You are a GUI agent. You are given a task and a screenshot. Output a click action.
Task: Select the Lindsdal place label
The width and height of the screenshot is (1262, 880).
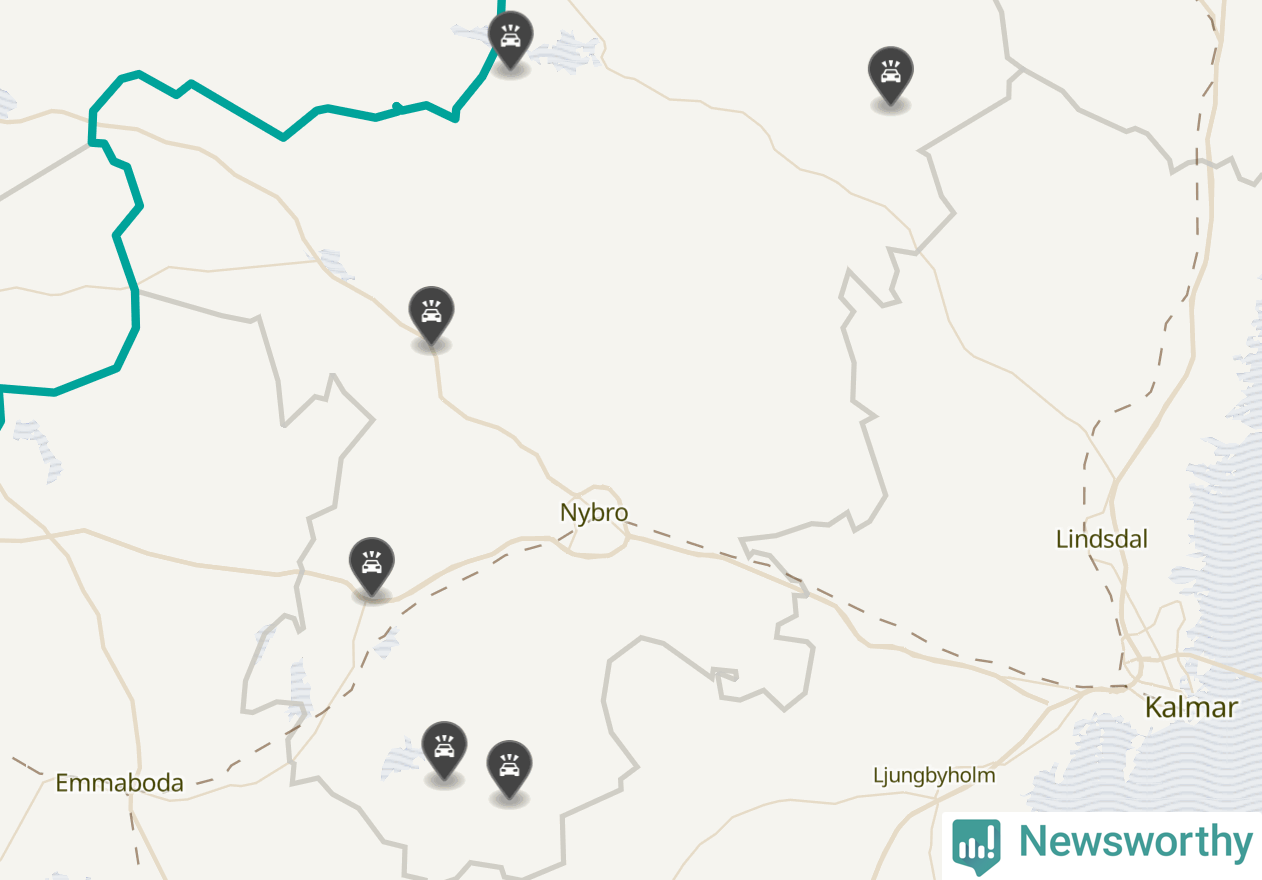click(x=1102, y=539)
